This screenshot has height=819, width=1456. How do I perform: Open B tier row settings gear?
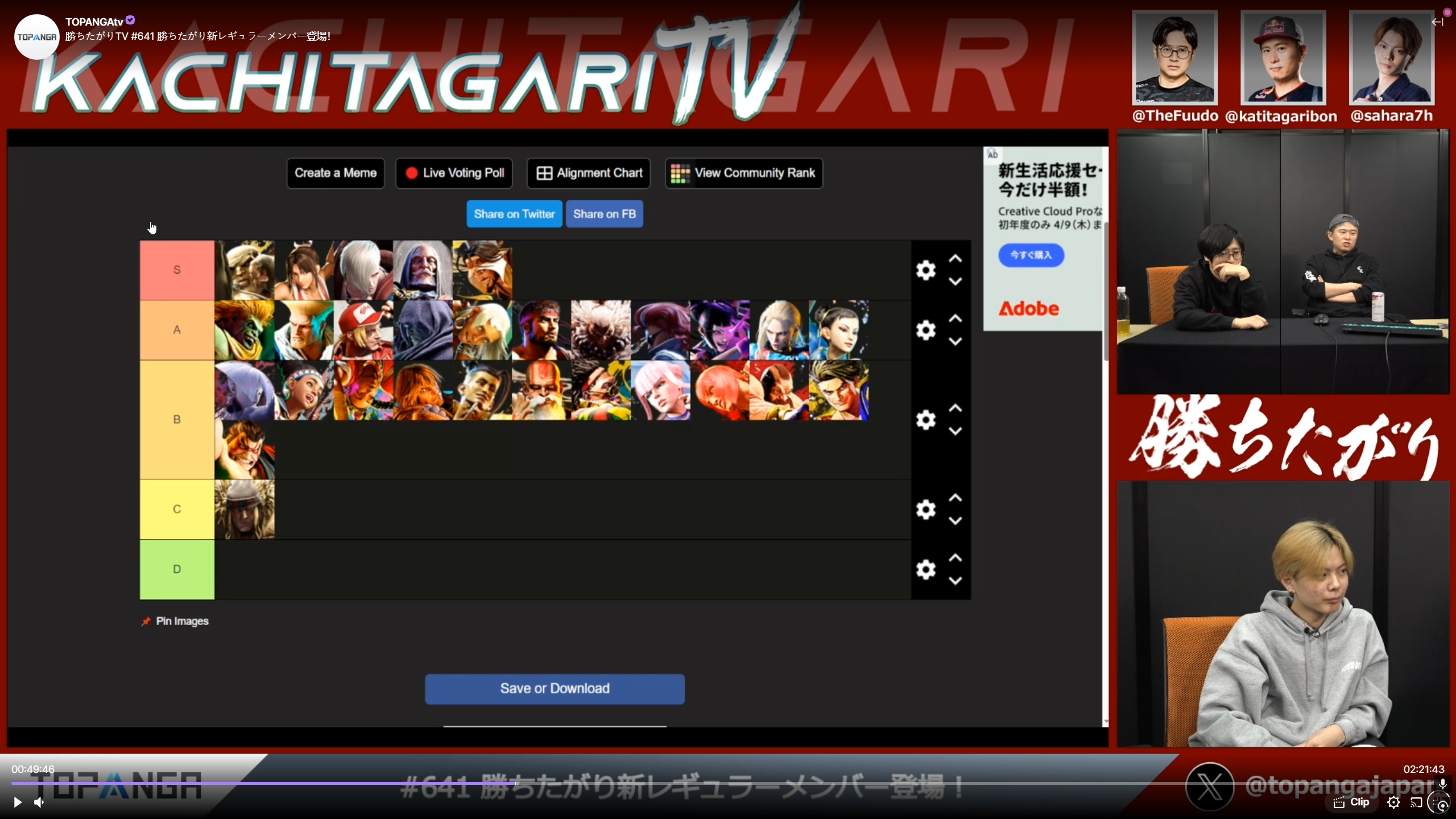tap(925, 420)
